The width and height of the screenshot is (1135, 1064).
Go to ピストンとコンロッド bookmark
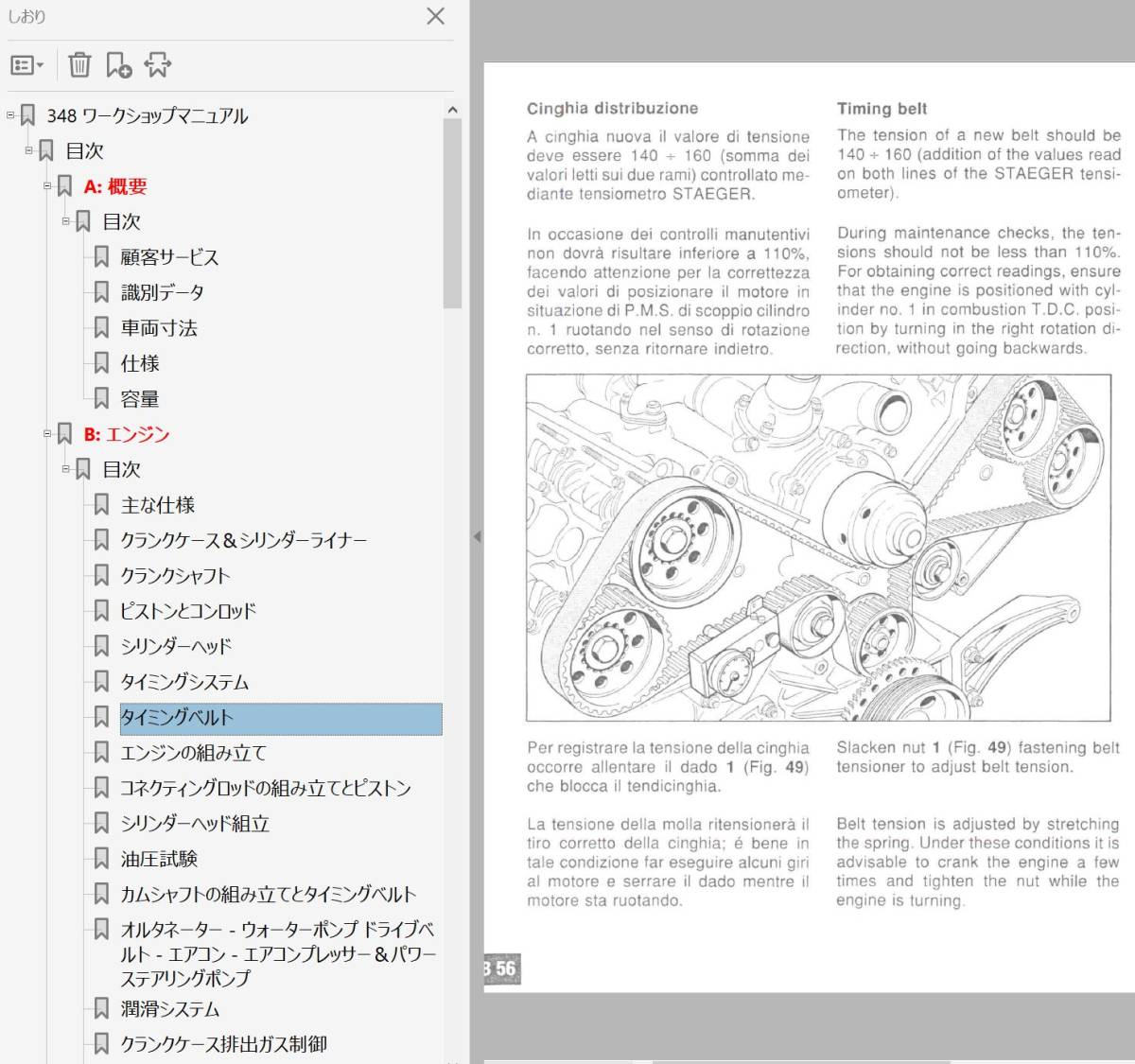coord(188,611)
